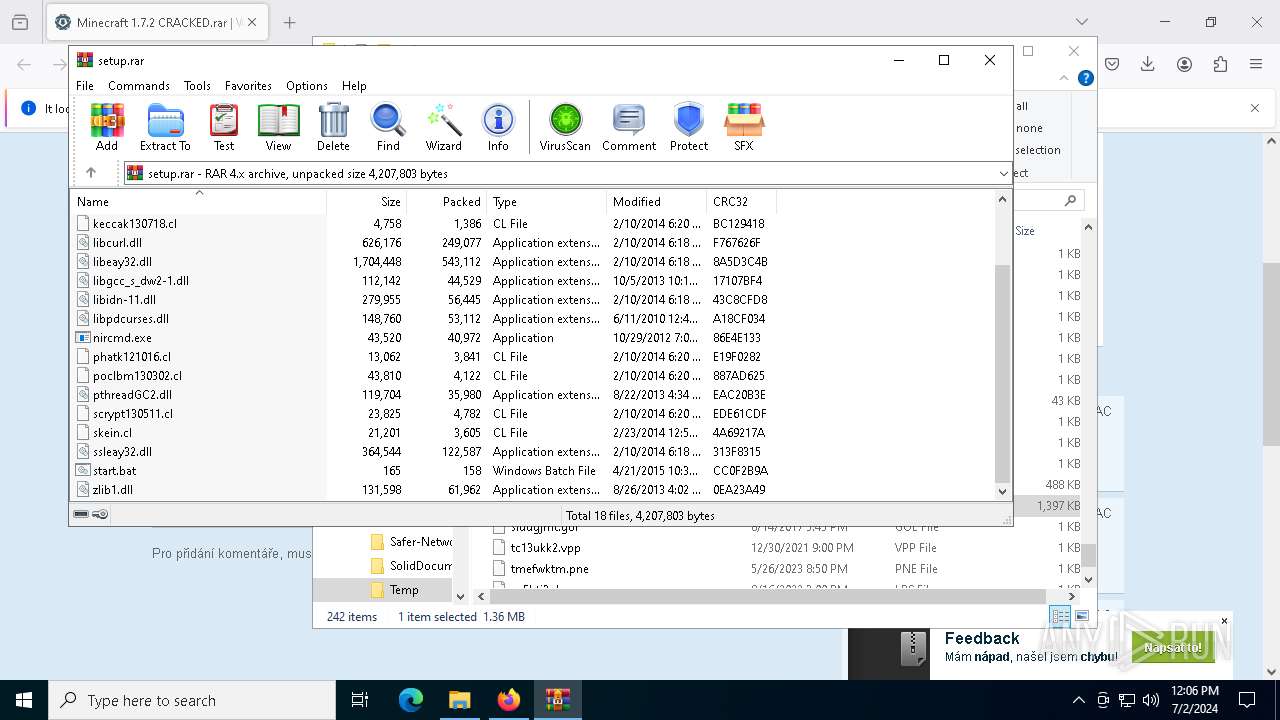Click the taskbar search box

click(192, 700)
